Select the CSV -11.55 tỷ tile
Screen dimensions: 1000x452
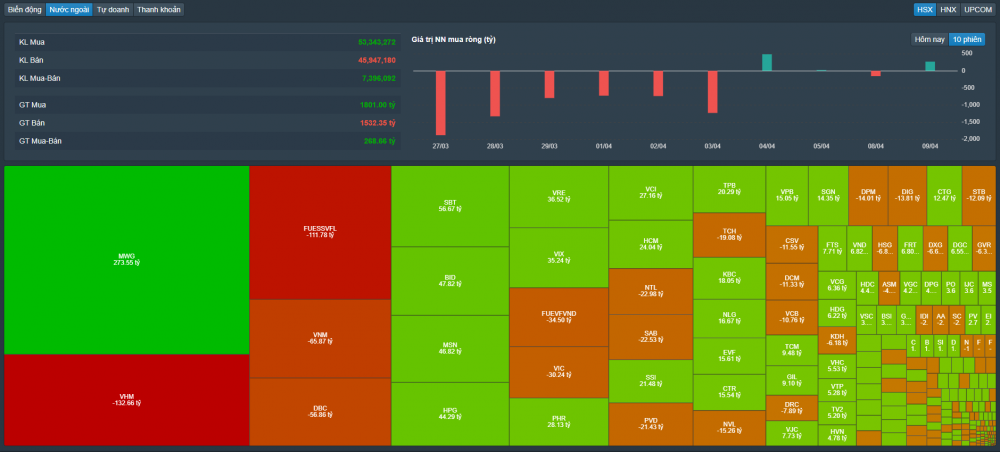click(791, 244)
